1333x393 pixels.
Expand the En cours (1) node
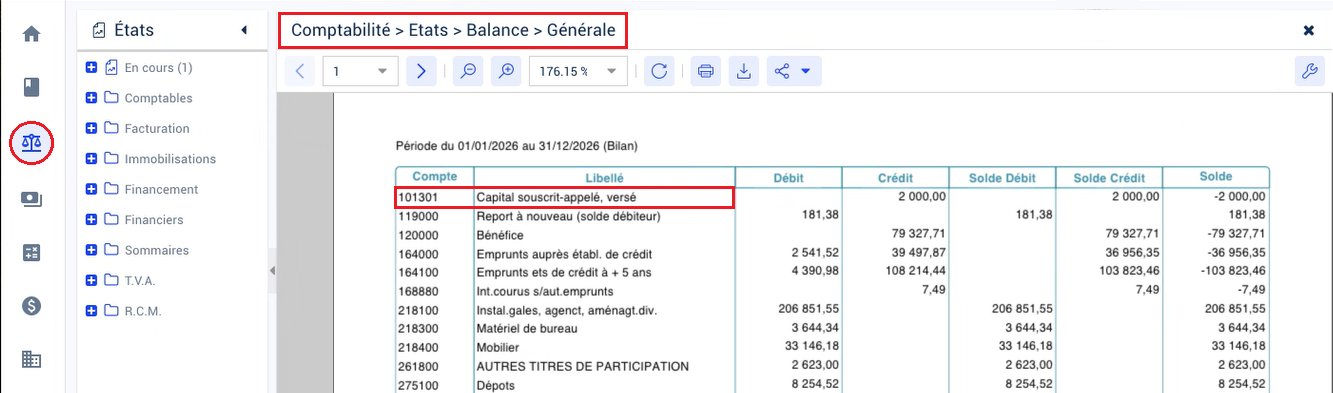click(92, 68)
